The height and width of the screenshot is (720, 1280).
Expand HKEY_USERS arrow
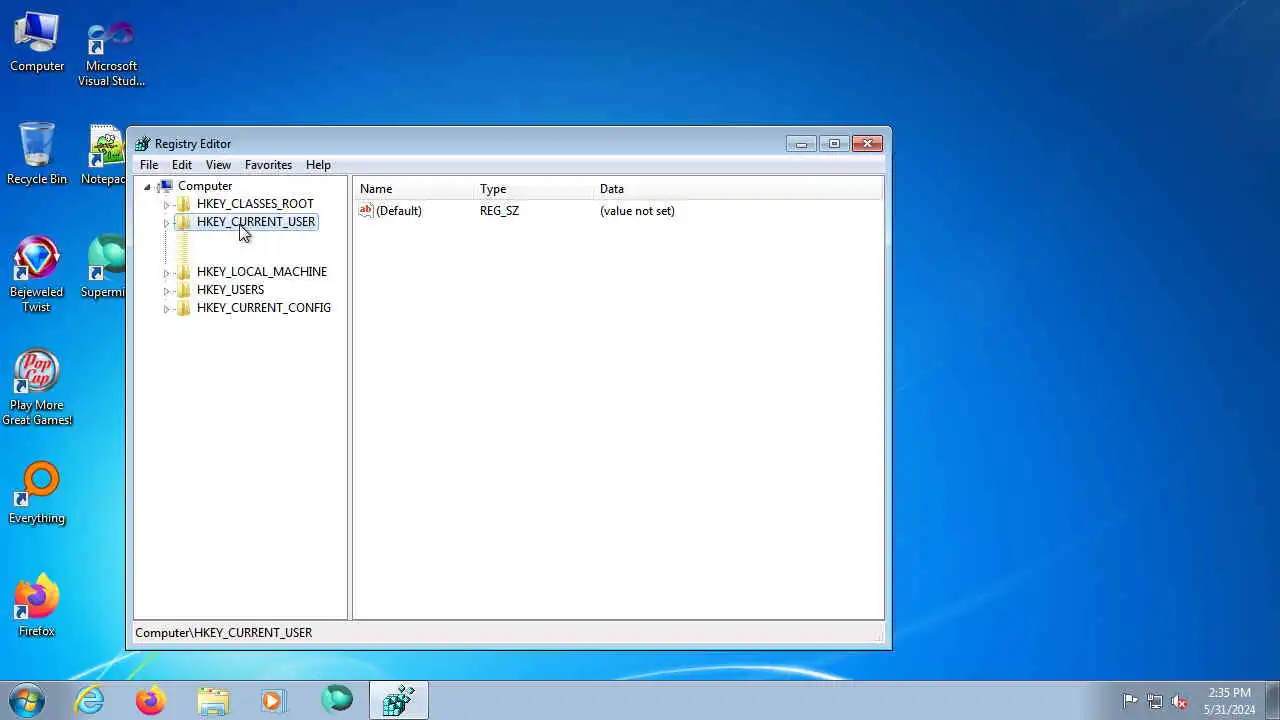(167, 291)
